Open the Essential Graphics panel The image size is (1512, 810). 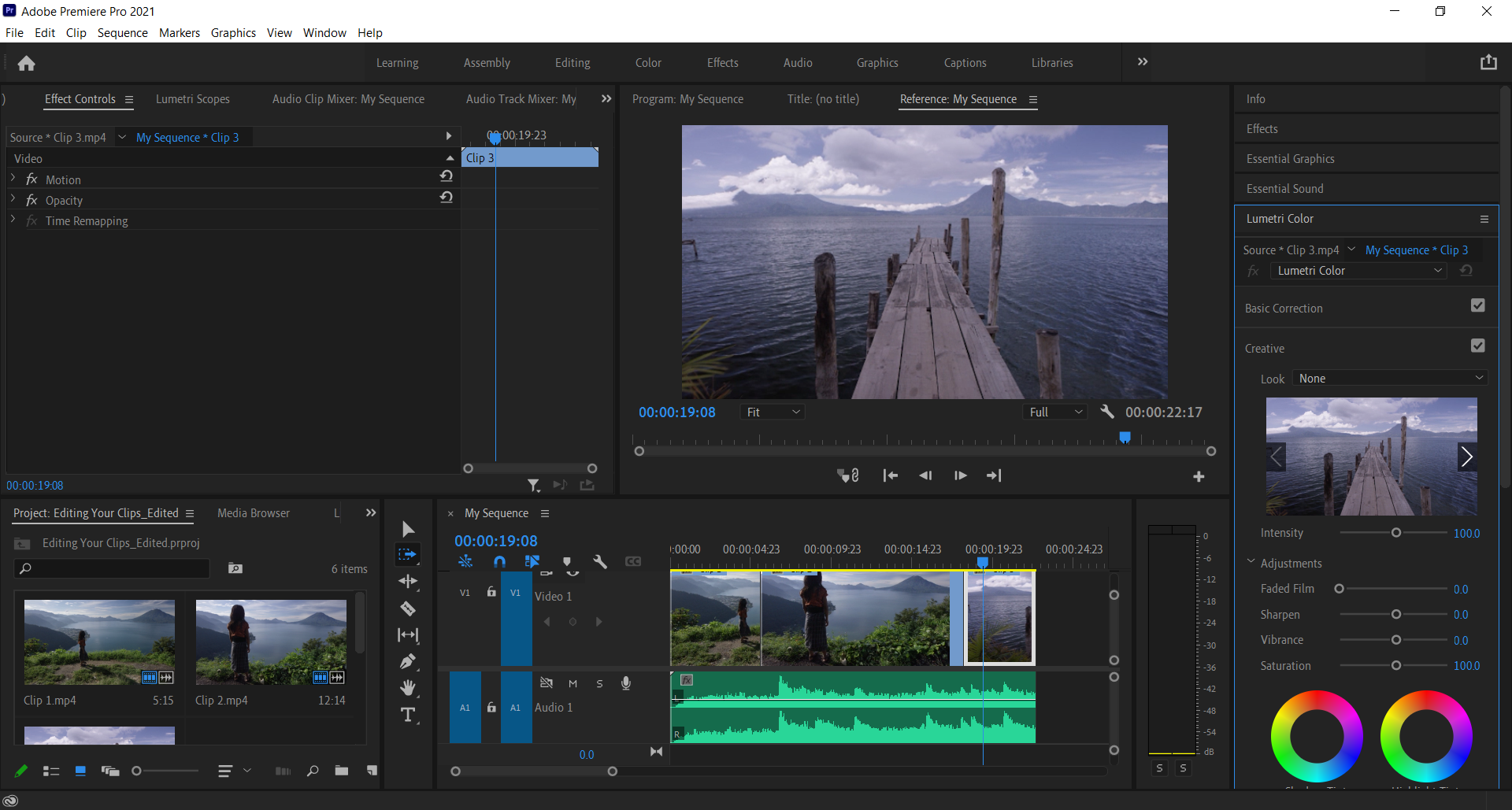click(x=1290, y=159)
